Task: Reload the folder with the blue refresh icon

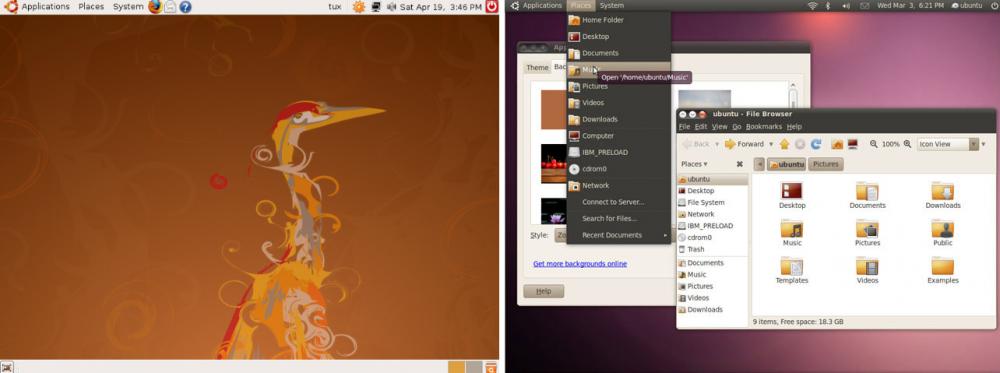Action: click(816, 144)
